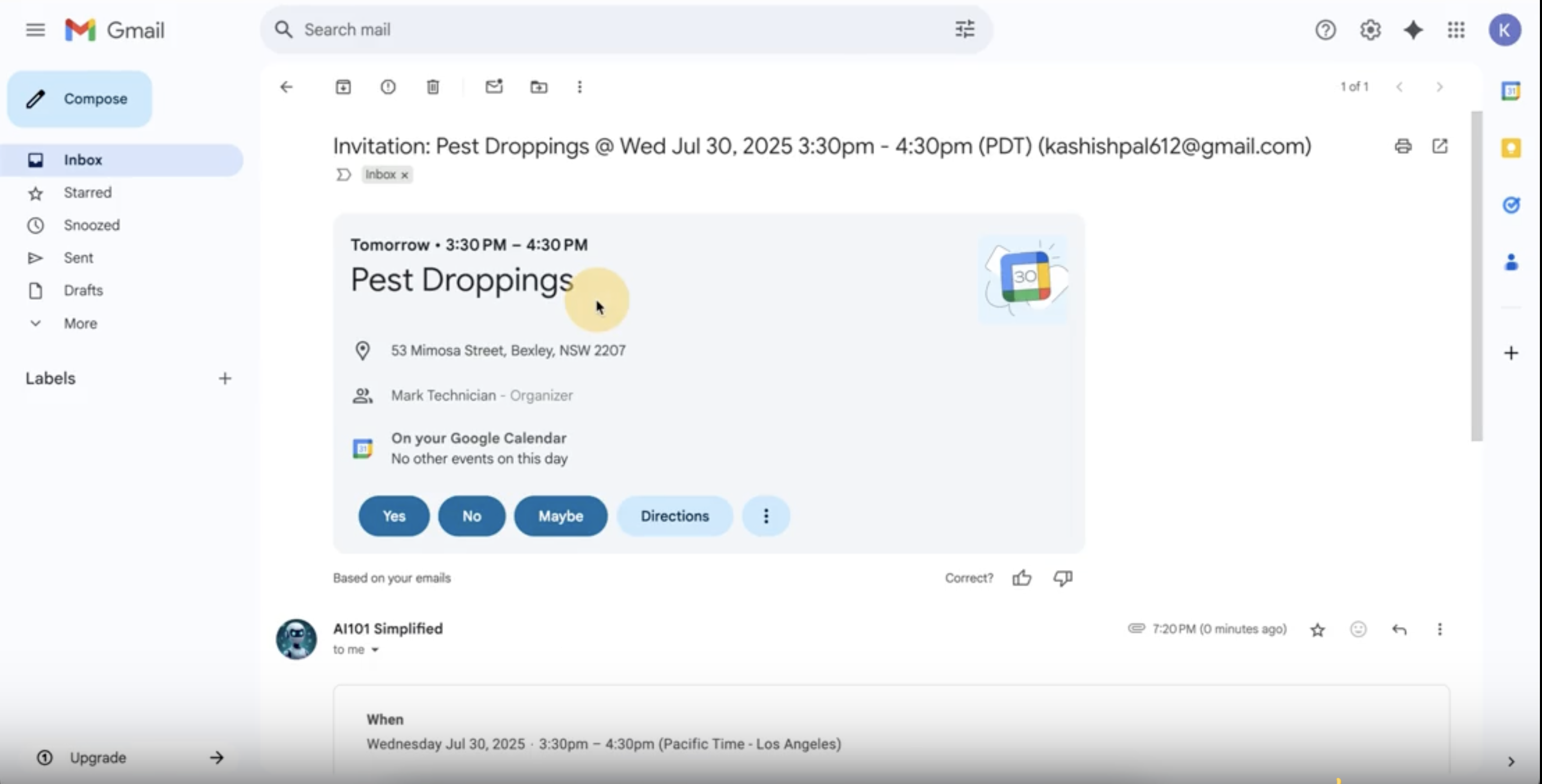Click the AI101 Simplified sender avatar

(x=296, y=639)
